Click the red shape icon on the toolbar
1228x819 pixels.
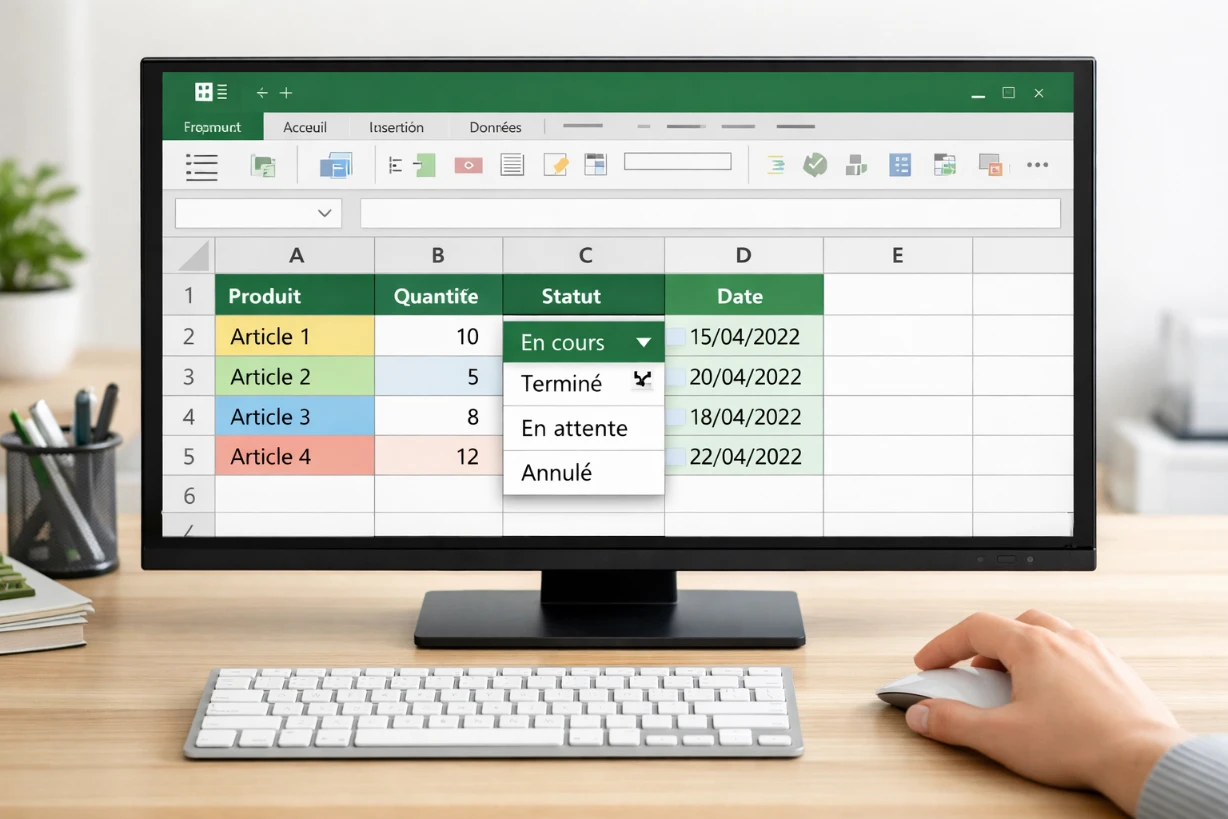(468, 165)
